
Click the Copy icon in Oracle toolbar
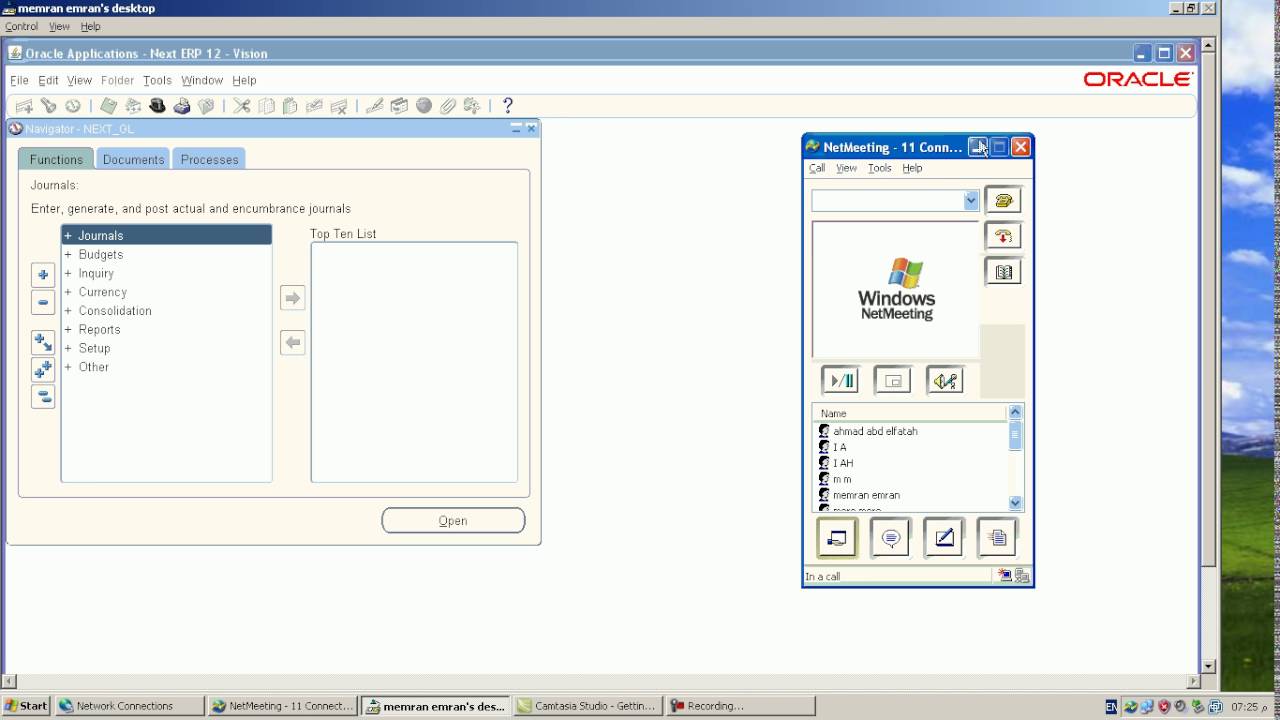(x=266, y=105)
